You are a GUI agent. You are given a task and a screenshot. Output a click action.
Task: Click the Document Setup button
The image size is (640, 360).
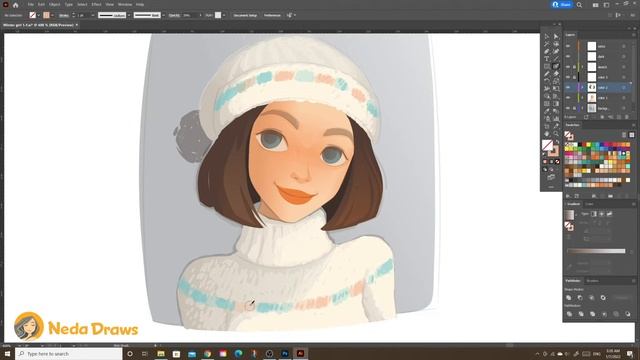pos(245,15)
